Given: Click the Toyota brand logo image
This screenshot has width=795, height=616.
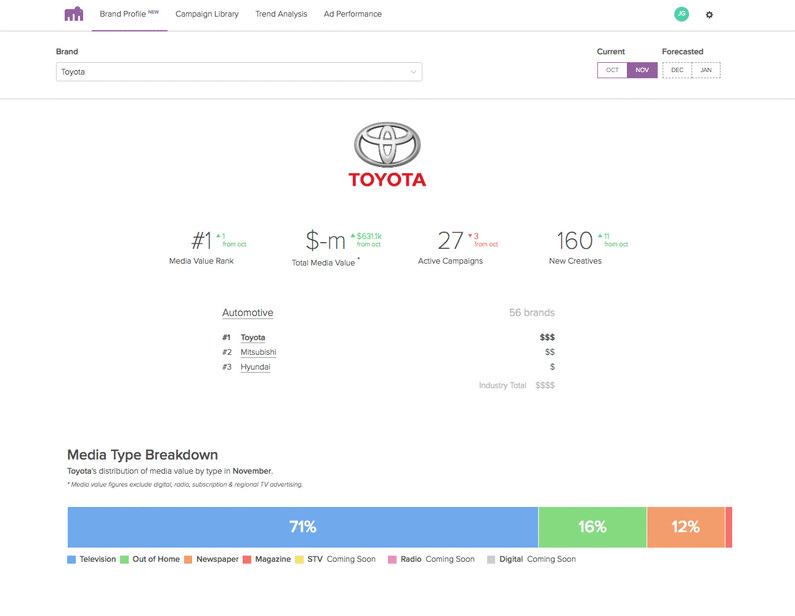Looking at the screenshot, I should click(387, 155).
